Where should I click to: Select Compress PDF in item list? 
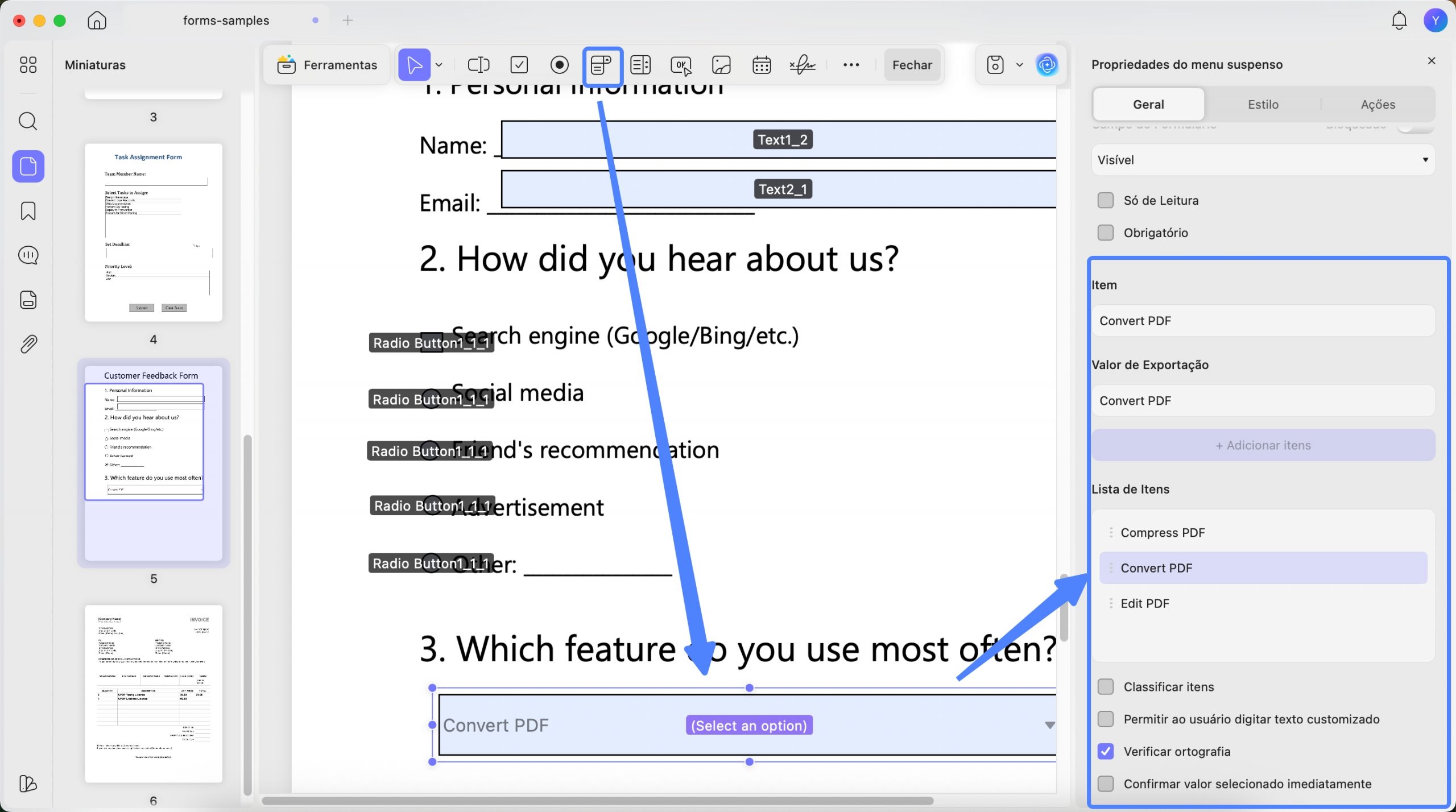1263,533
